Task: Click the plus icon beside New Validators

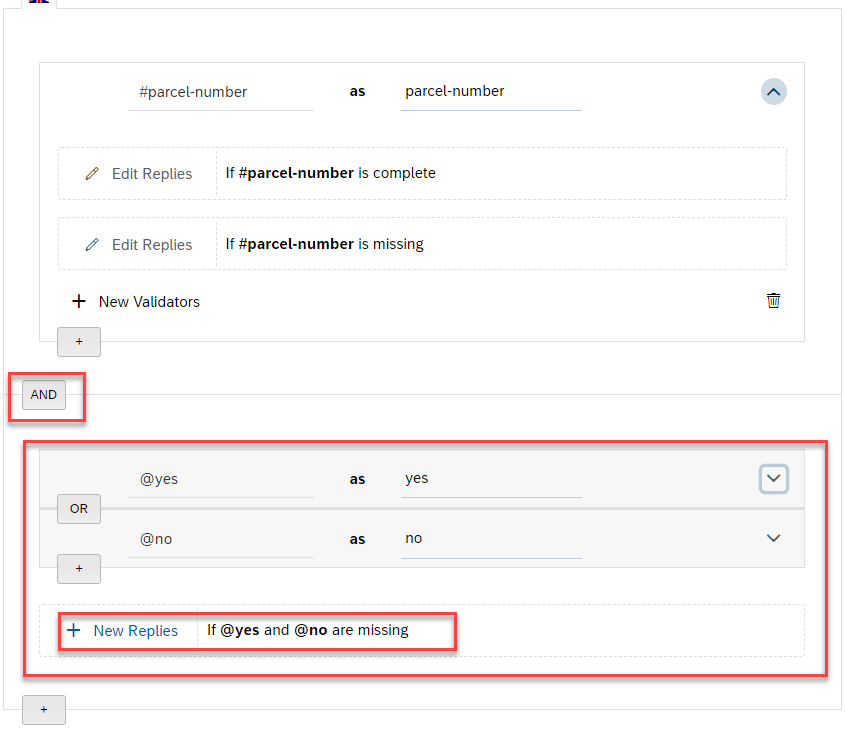Action: pyautogui.click(x=79, y=302)
